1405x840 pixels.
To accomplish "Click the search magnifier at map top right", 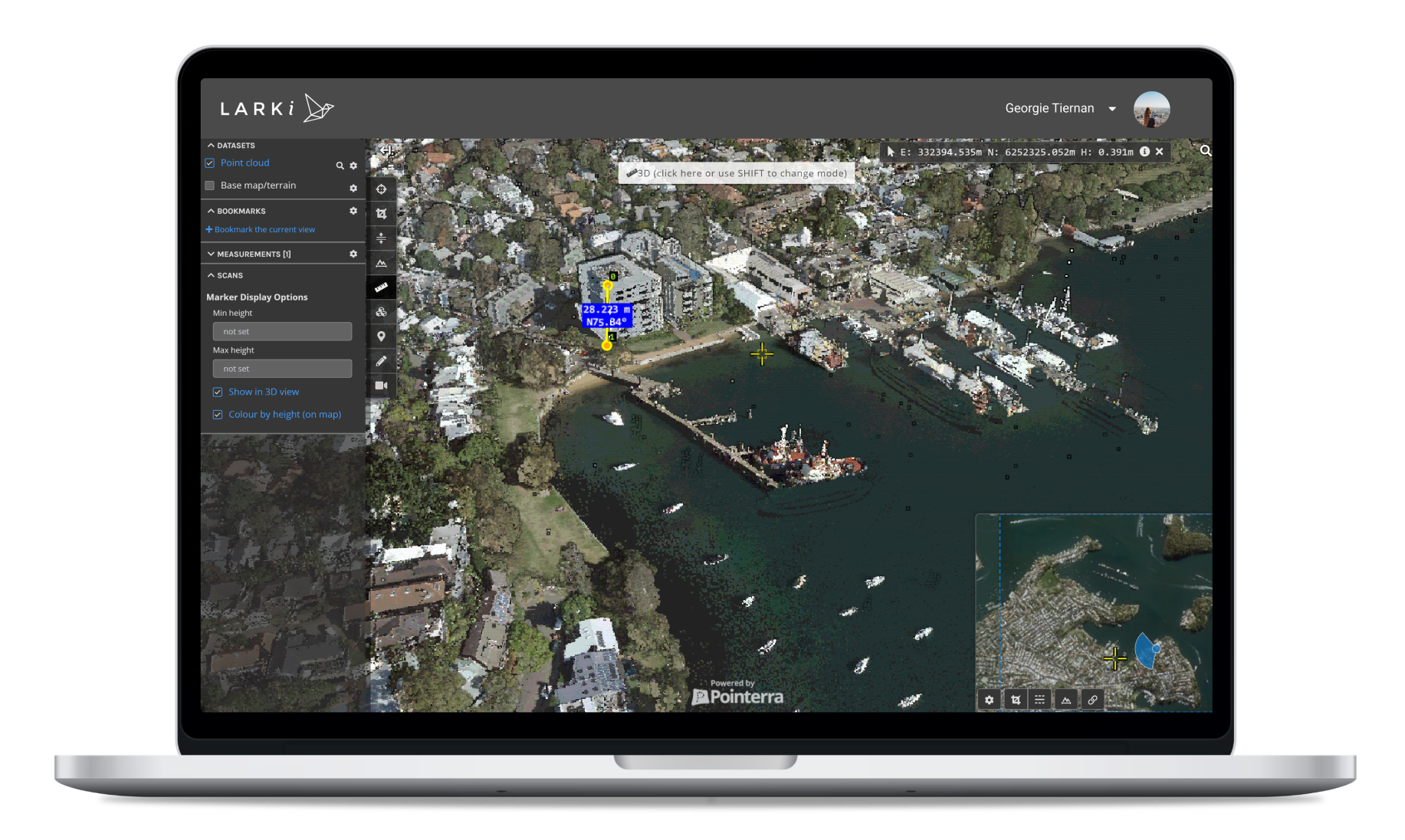I will point(1206,151).
